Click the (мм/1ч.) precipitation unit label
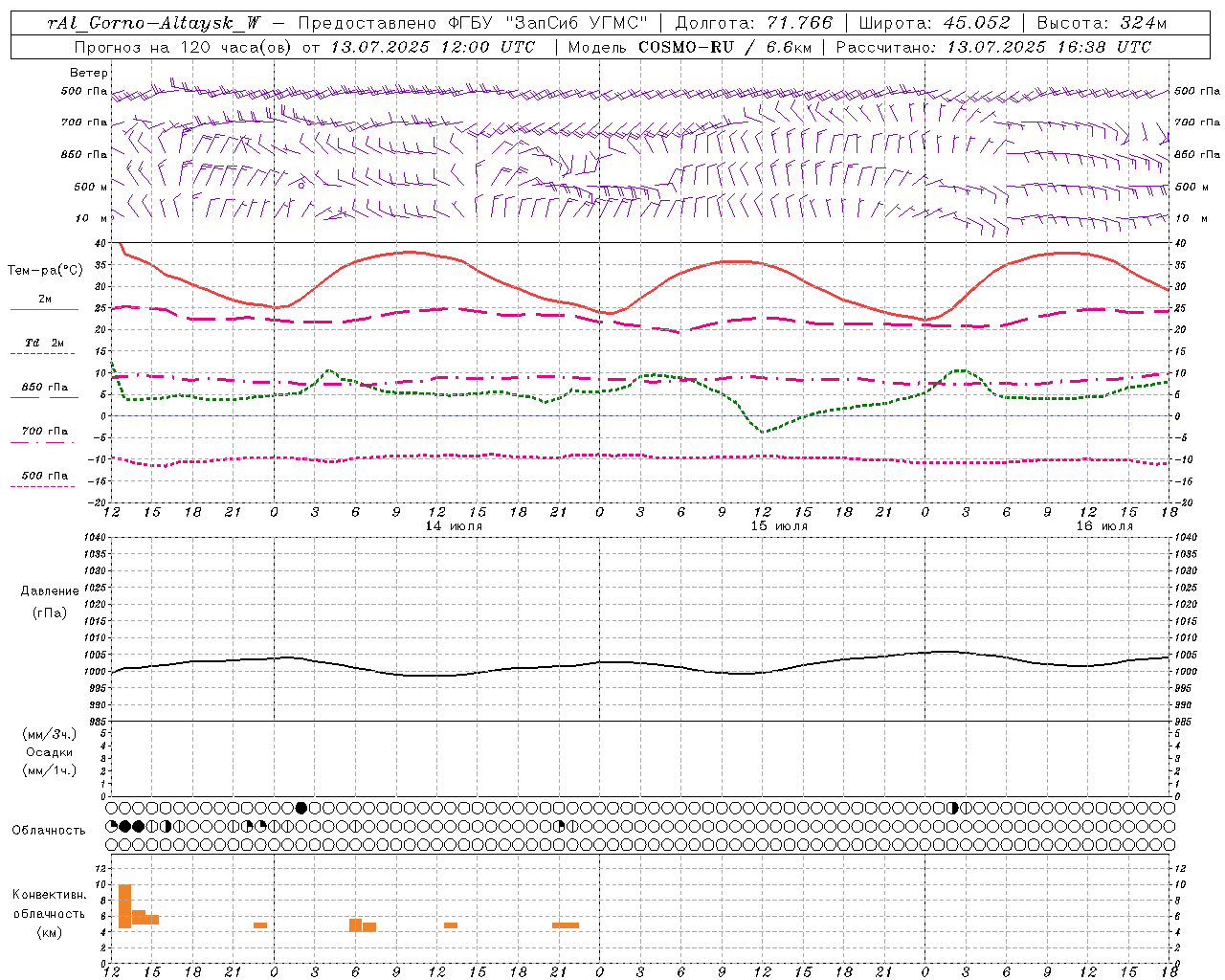This screenshot has height=980, width=1225. point(50,770)
